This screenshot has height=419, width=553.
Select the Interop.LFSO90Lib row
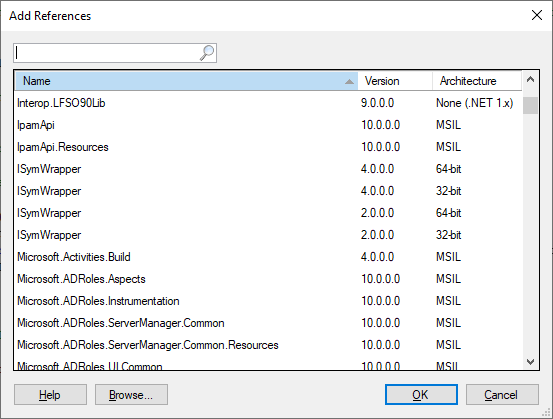point(268,103)
